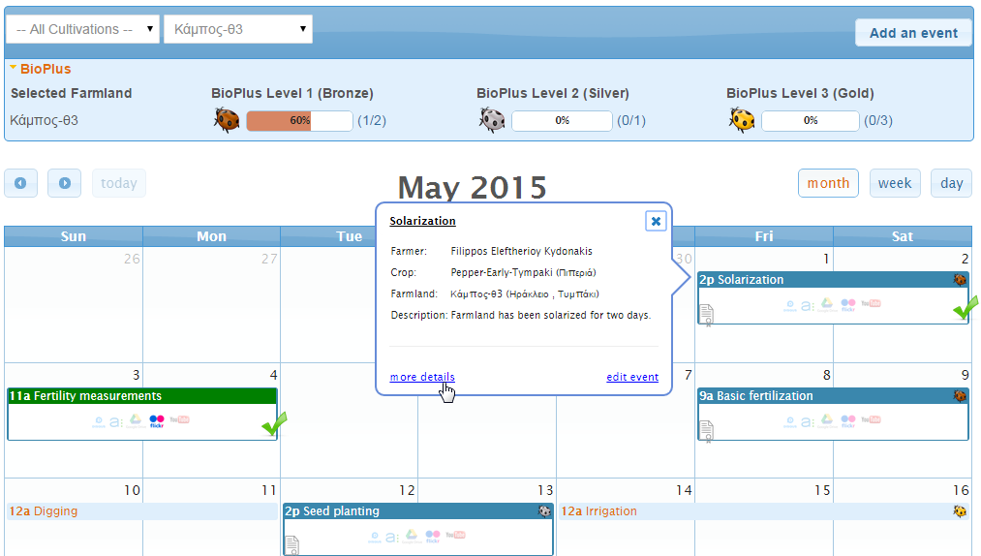Image resolution: width=981 pixels, height=556 pixels.
Task: Click YouTube icon in Solarization event
Action: (x=871, y=303)
